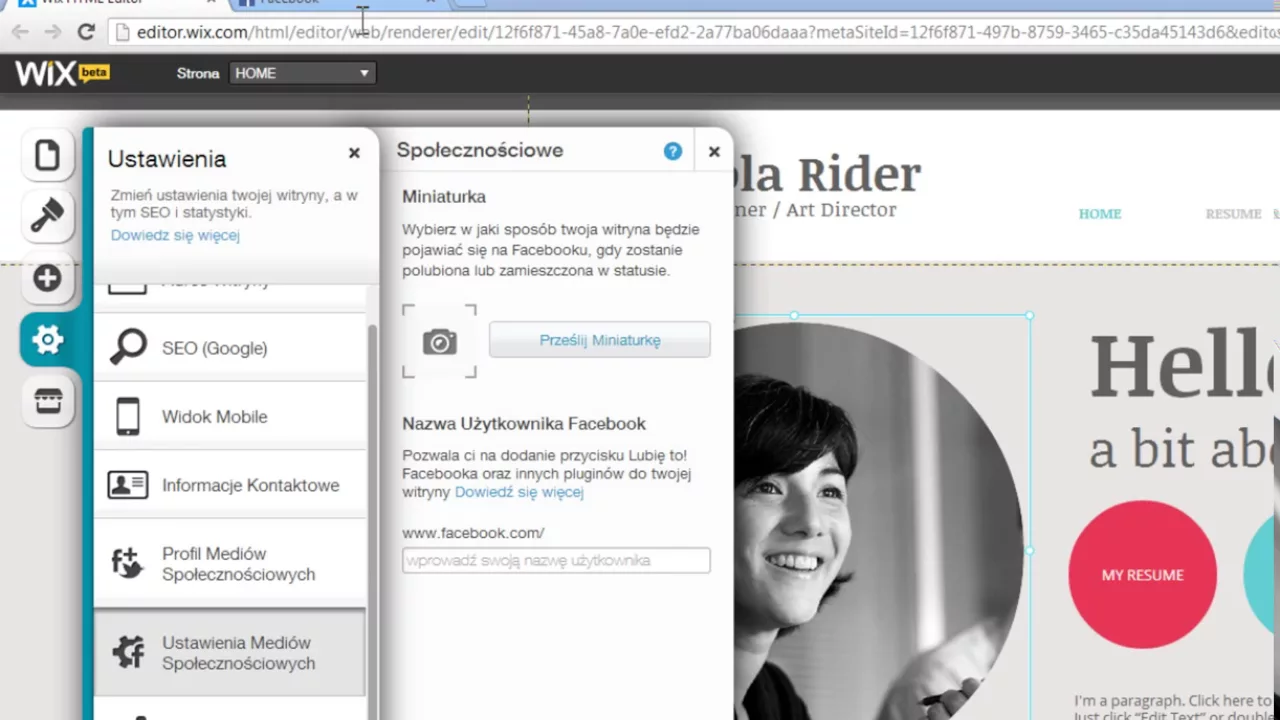
Task: Click the contact card icon beside Informacje Kontaktowe
Action: (x=128, y=485)
